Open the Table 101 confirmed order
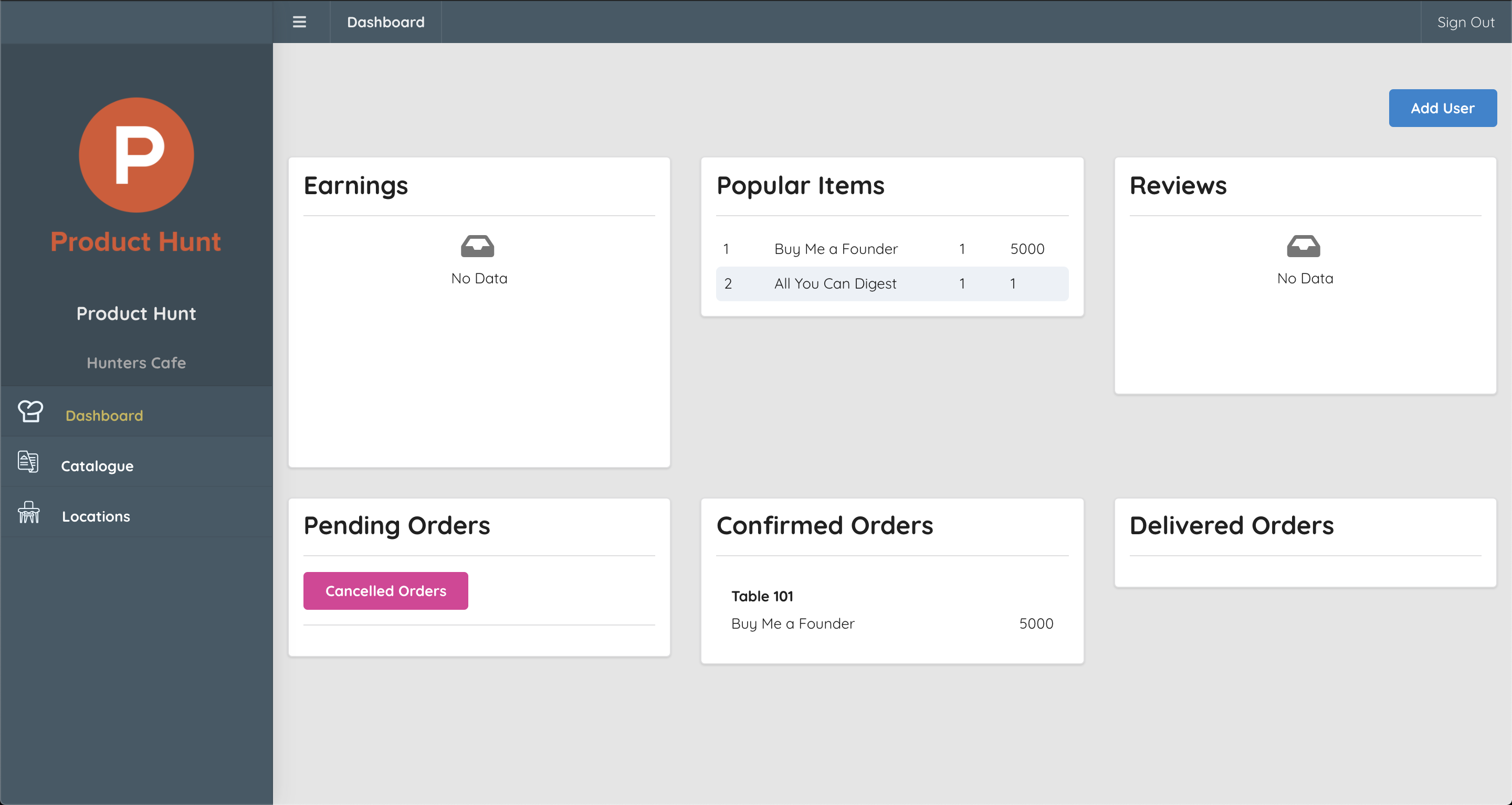The height and width of the screenshot is (805, 1512). (762, 596)
